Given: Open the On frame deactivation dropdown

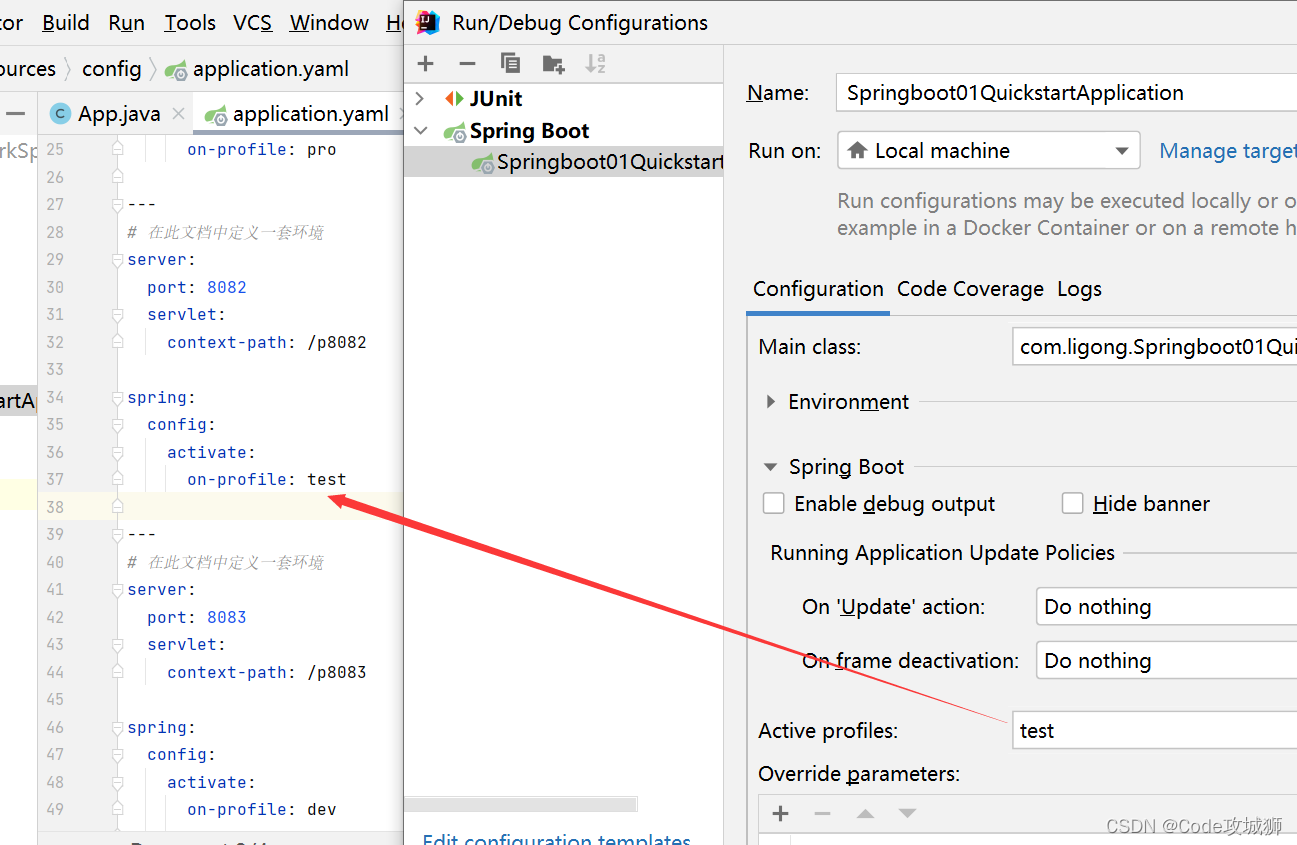Looking at the screenshot, I should tap(1166, 661).
